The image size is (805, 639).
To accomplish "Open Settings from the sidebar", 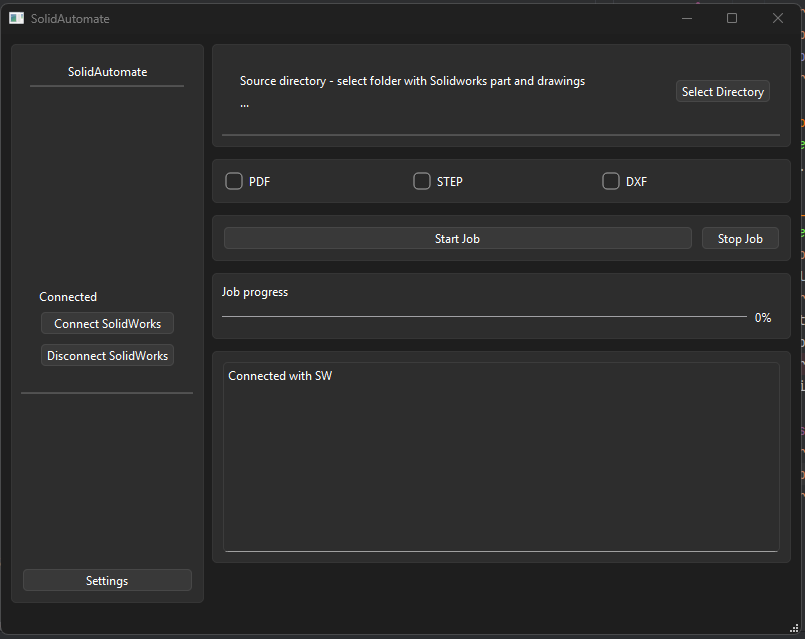I will coord(107,580).
